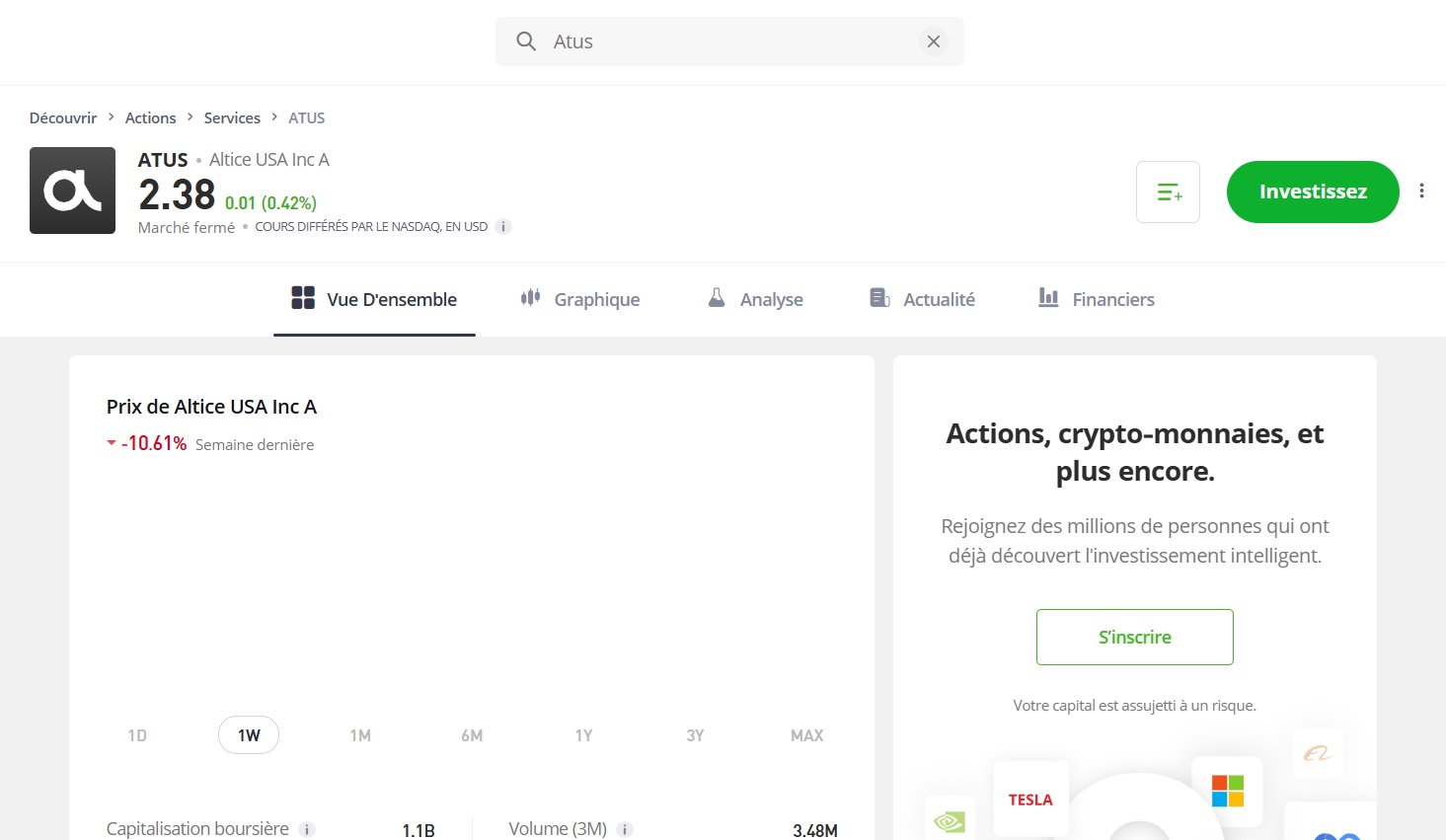Click the Semaine dernière label
1446x840 pixels.
tap(255, 445)
